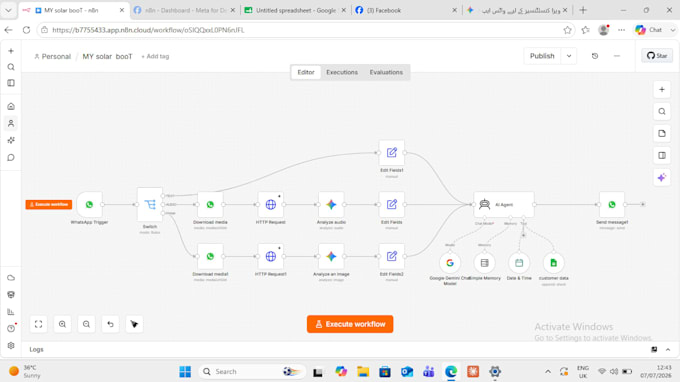Select the Google Gemini Chat Model node
The image size is (680, 382).
pyautogui.click(x=450, y=263)
